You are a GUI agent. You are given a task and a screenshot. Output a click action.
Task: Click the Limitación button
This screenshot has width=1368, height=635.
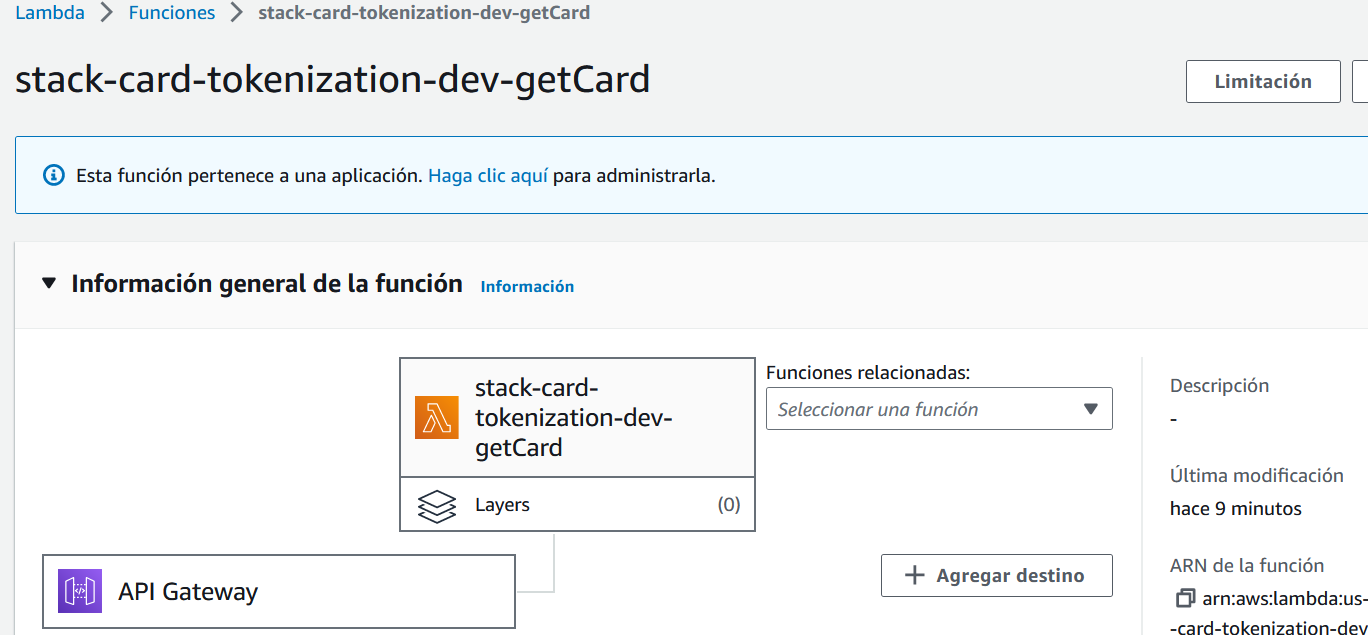1262,81
